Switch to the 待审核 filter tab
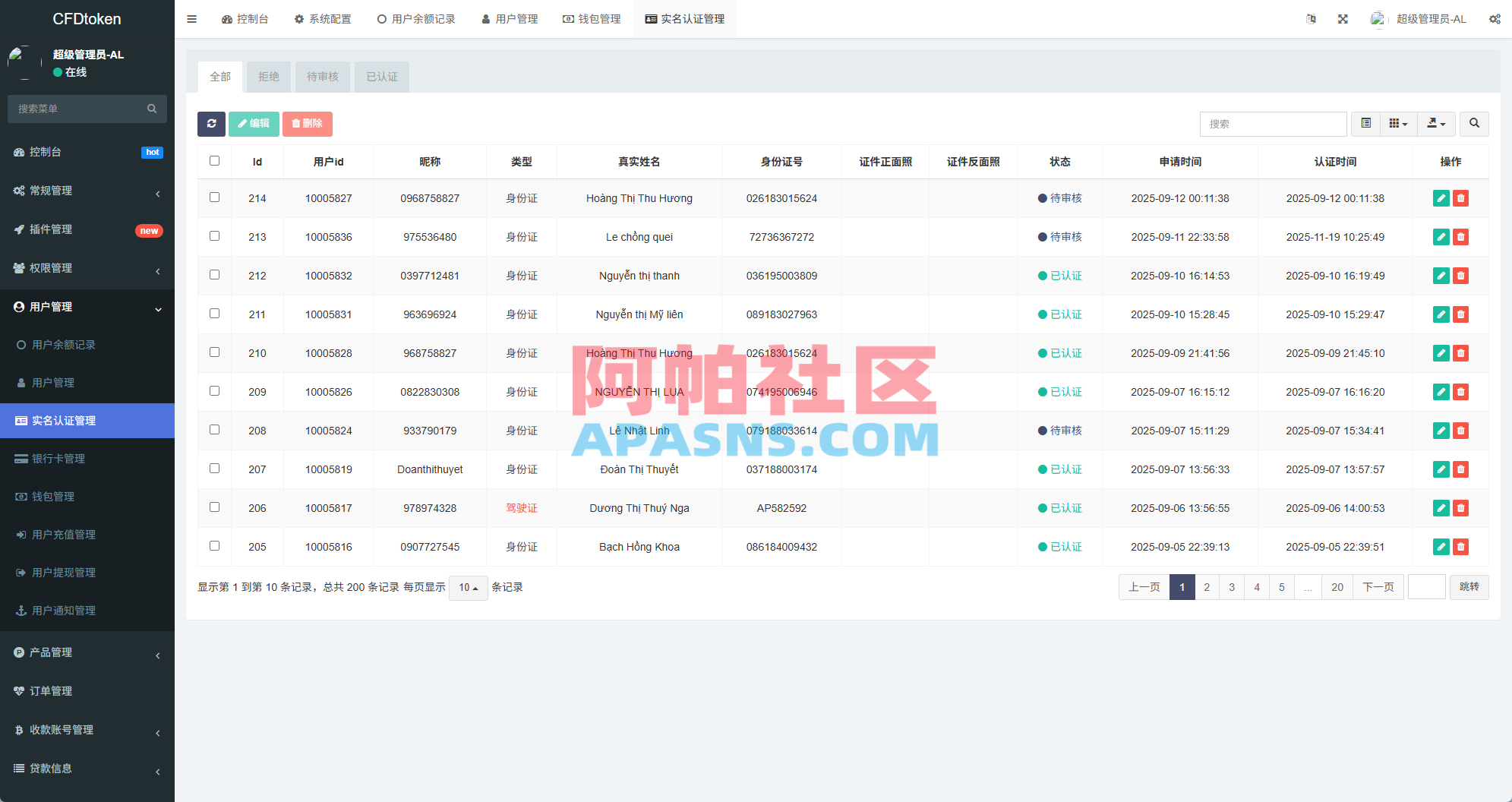This screenshot has width=1512, height=802. tap(323, 77)
